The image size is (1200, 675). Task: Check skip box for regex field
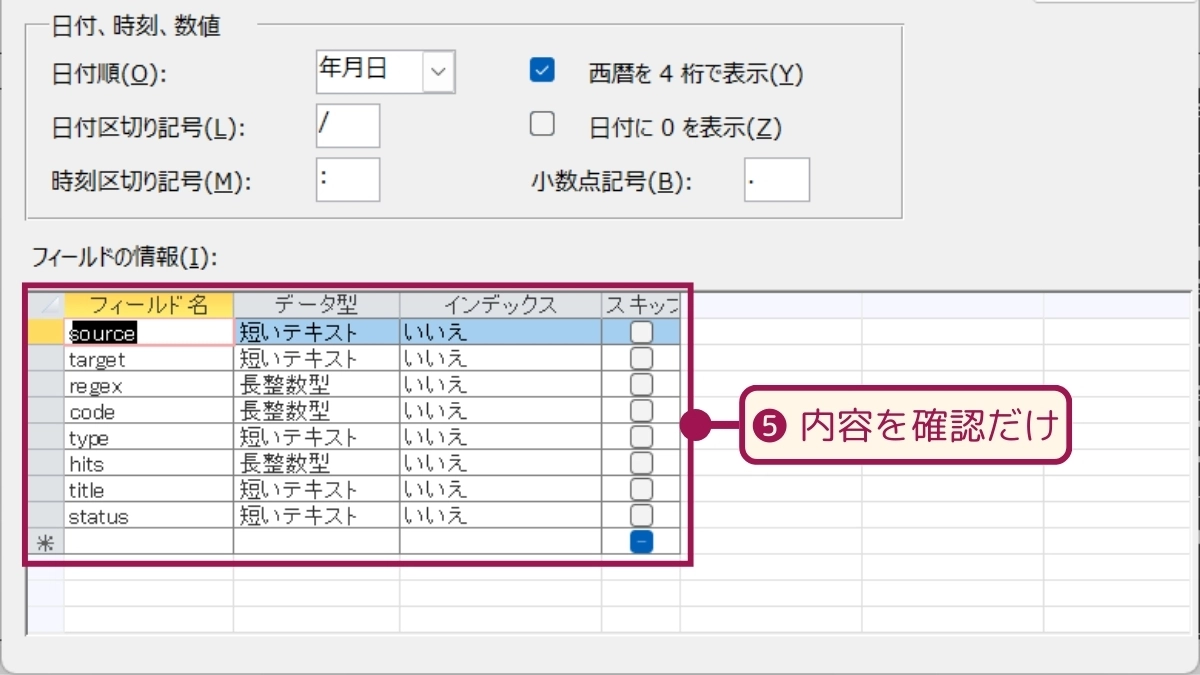point(641,384)
